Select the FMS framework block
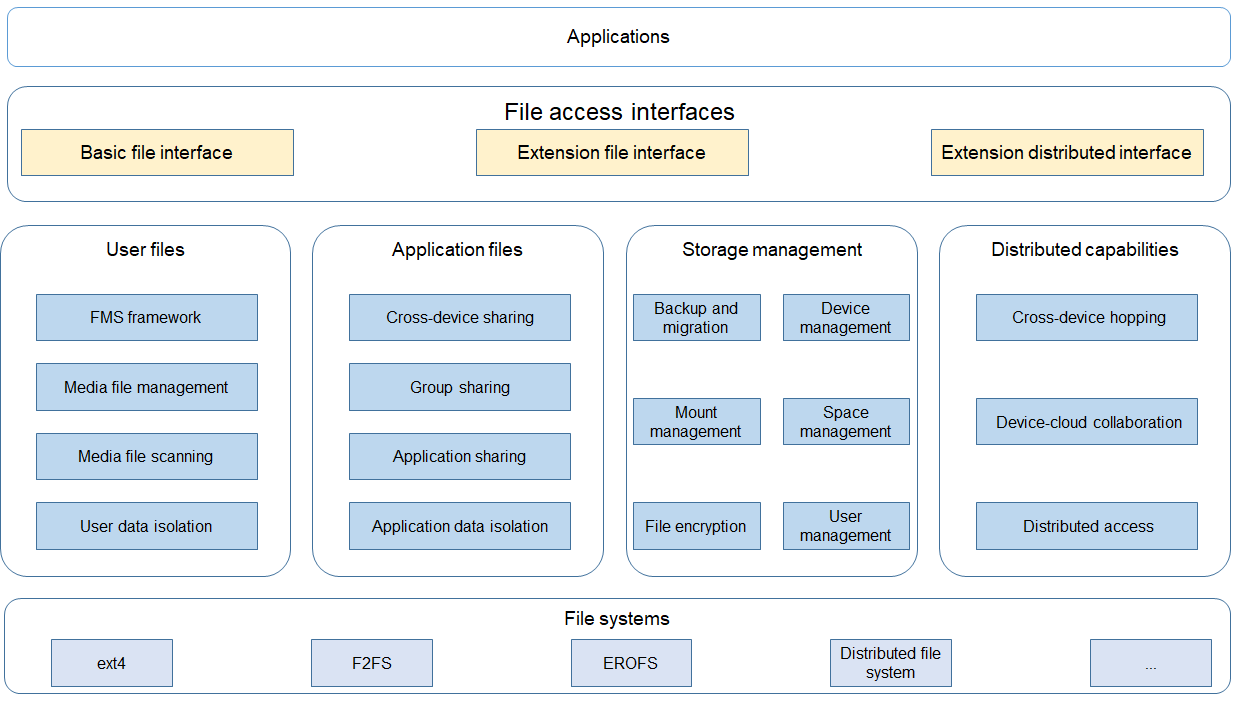This screenshot has height=705, width=1238. [147, 317]
